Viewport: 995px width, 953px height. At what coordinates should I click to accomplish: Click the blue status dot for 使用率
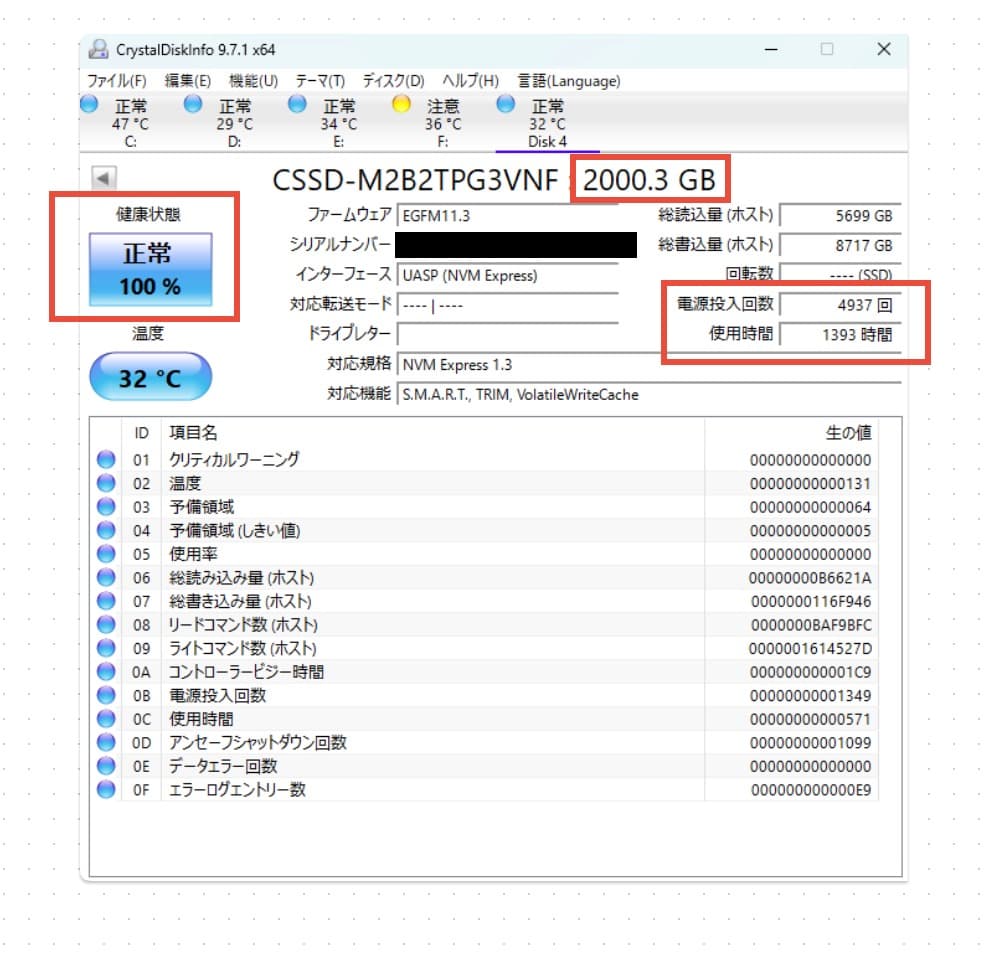tap(104, 554)
